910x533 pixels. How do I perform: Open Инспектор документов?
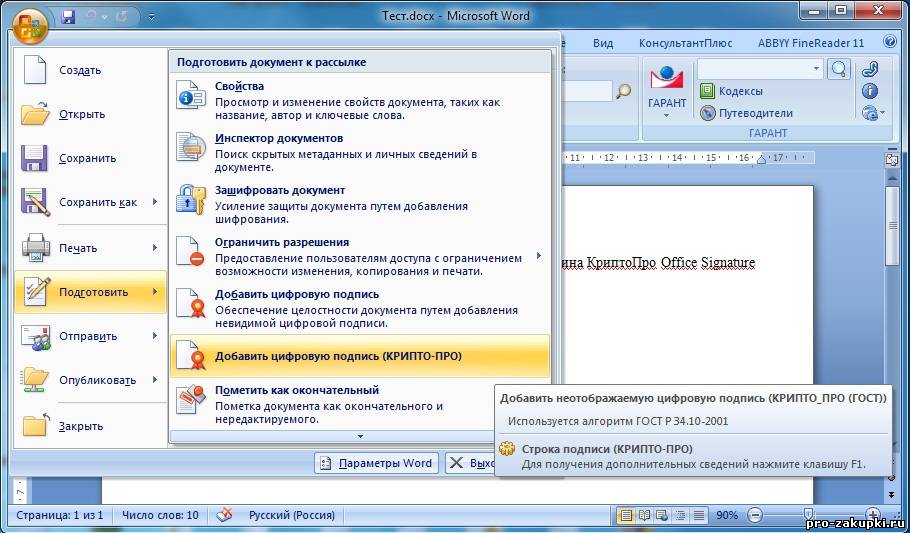[360, 152]
